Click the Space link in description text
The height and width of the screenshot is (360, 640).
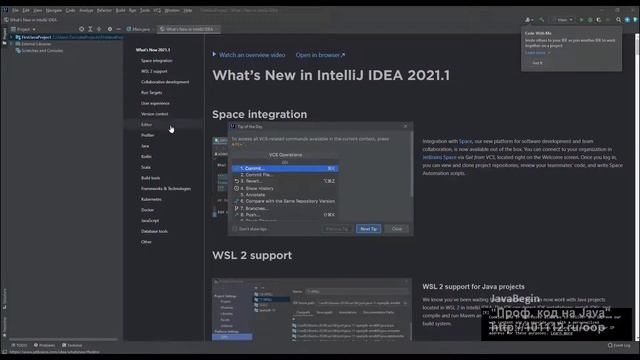pyautogui.click(x=465, y=141)
